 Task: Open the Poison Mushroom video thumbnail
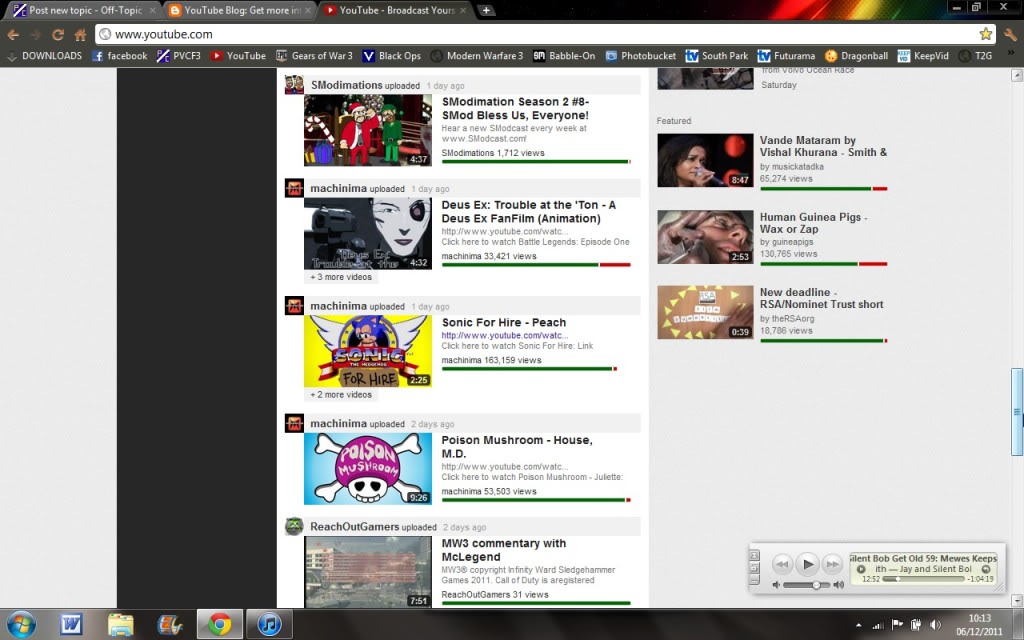[x=368, y=468]
